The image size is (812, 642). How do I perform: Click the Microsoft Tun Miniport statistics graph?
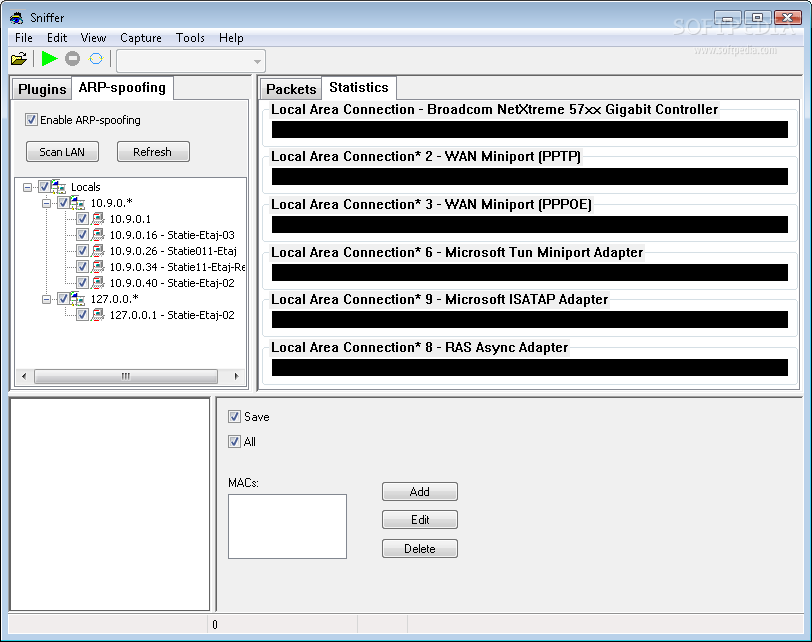pyautogui.click(x=530, y=272)
